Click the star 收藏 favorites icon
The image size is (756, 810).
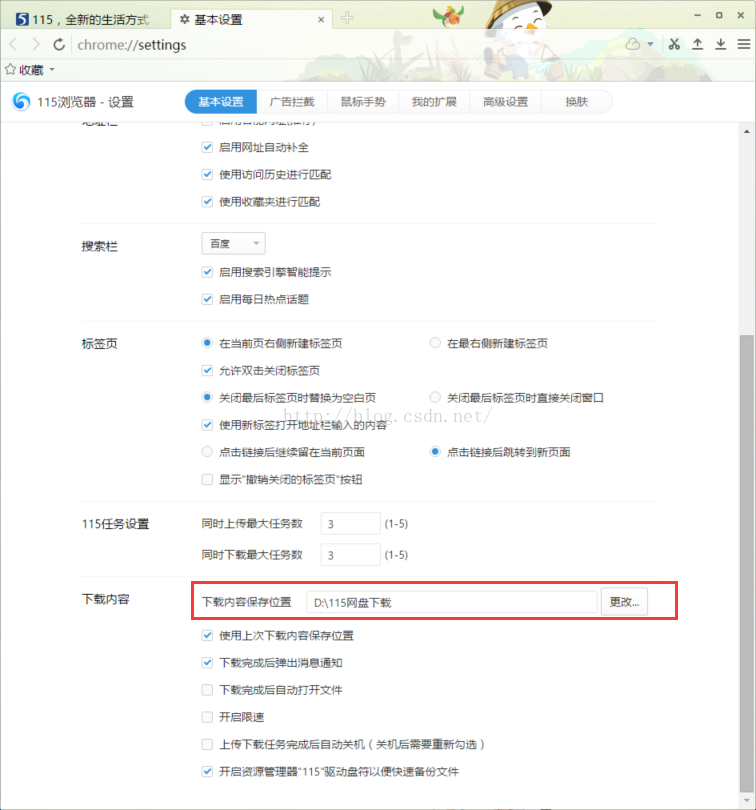click(x=10, y=69)
